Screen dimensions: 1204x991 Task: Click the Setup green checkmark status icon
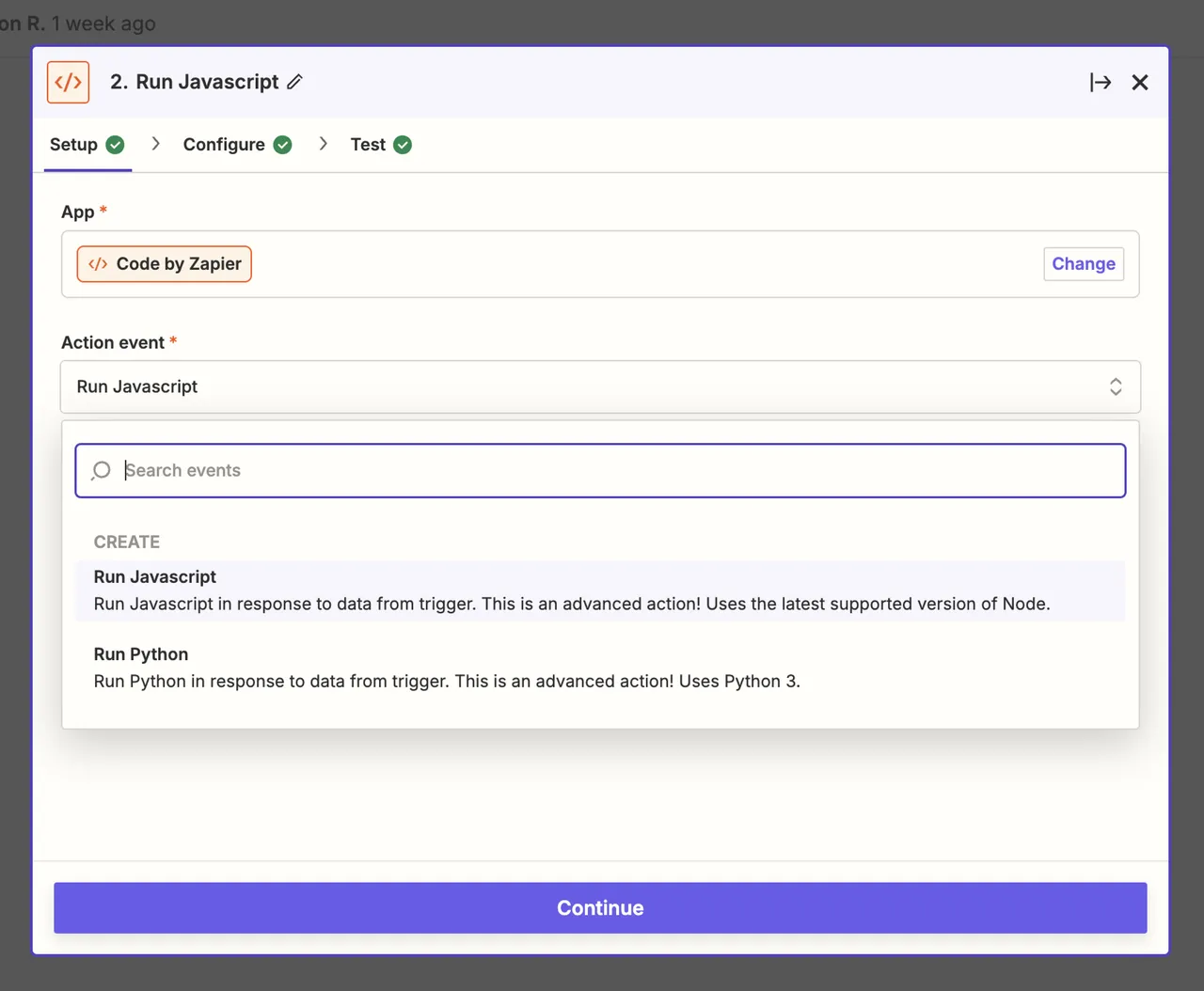pos(116,145)
